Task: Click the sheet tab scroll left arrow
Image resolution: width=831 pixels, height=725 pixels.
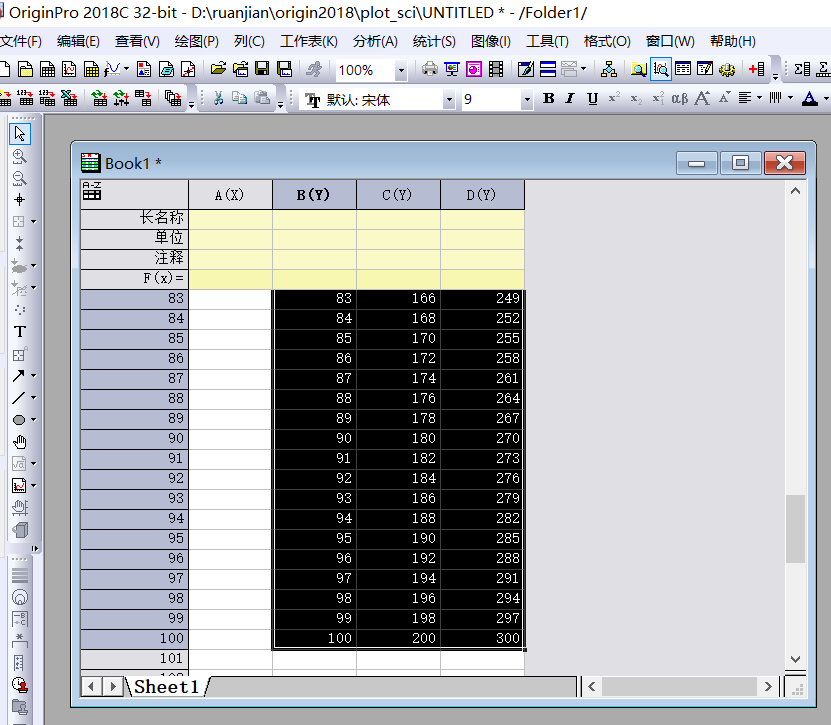Action: [91, 687]
